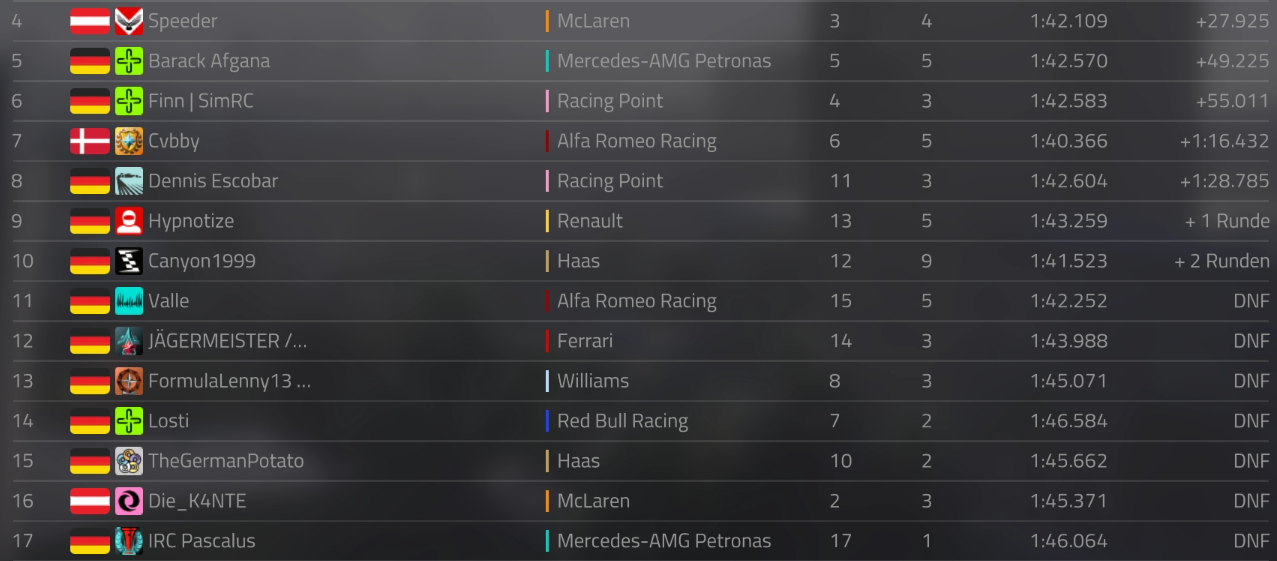Click the JÄGERMEISTER driver name
1277x561 pixels.
[227, 341]
